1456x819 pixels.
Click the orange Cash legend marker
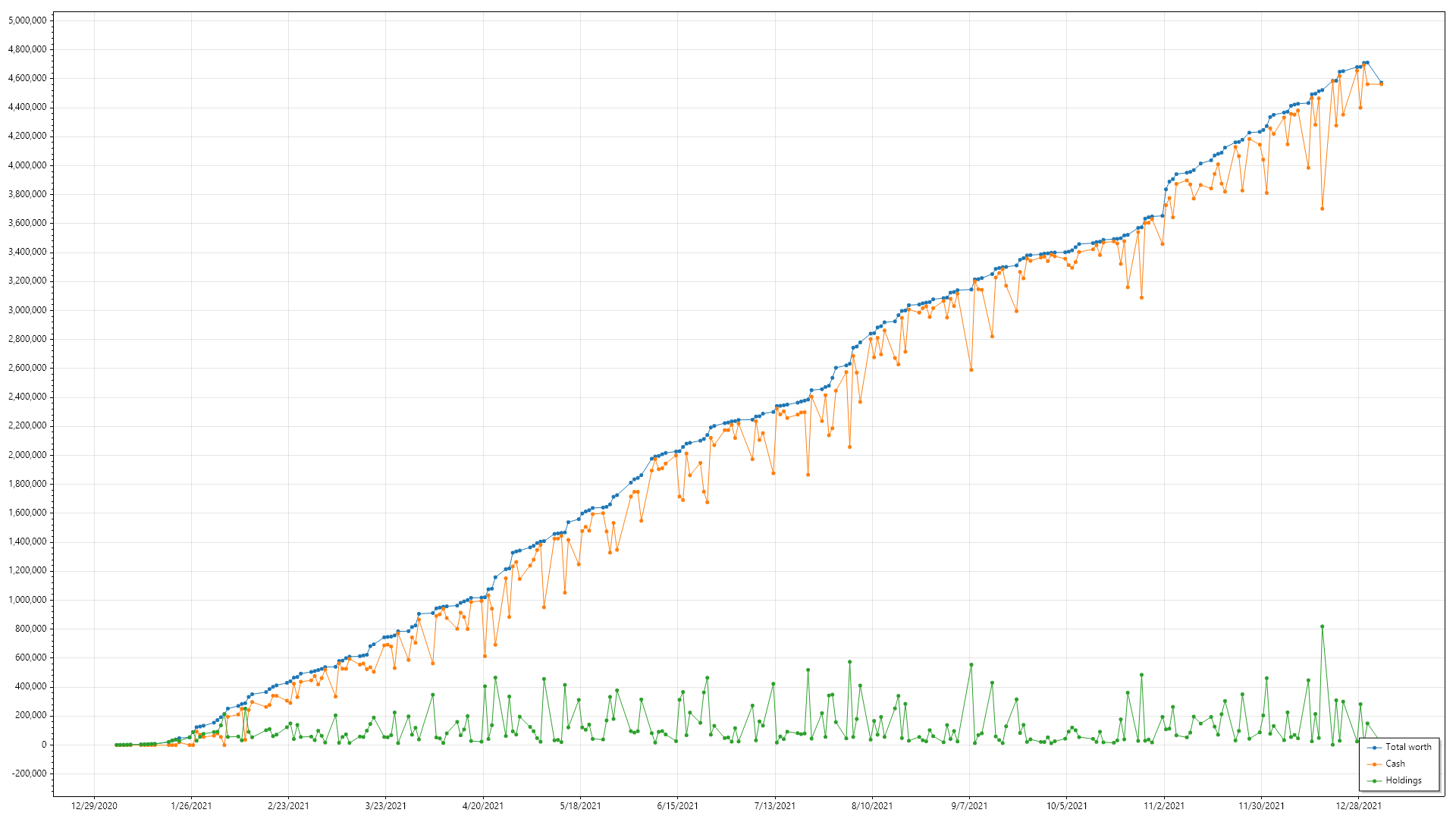1375,764
